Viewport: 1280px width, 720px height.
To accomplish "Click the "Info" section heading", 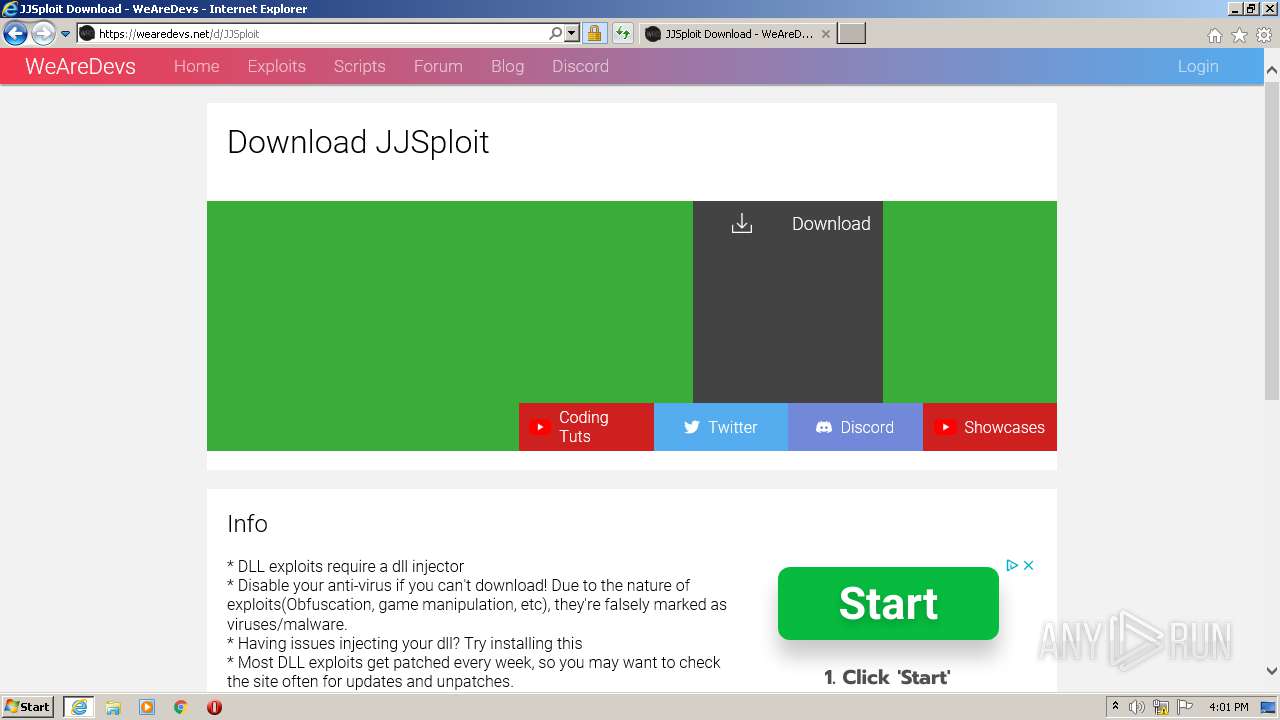I will point(247,524).
